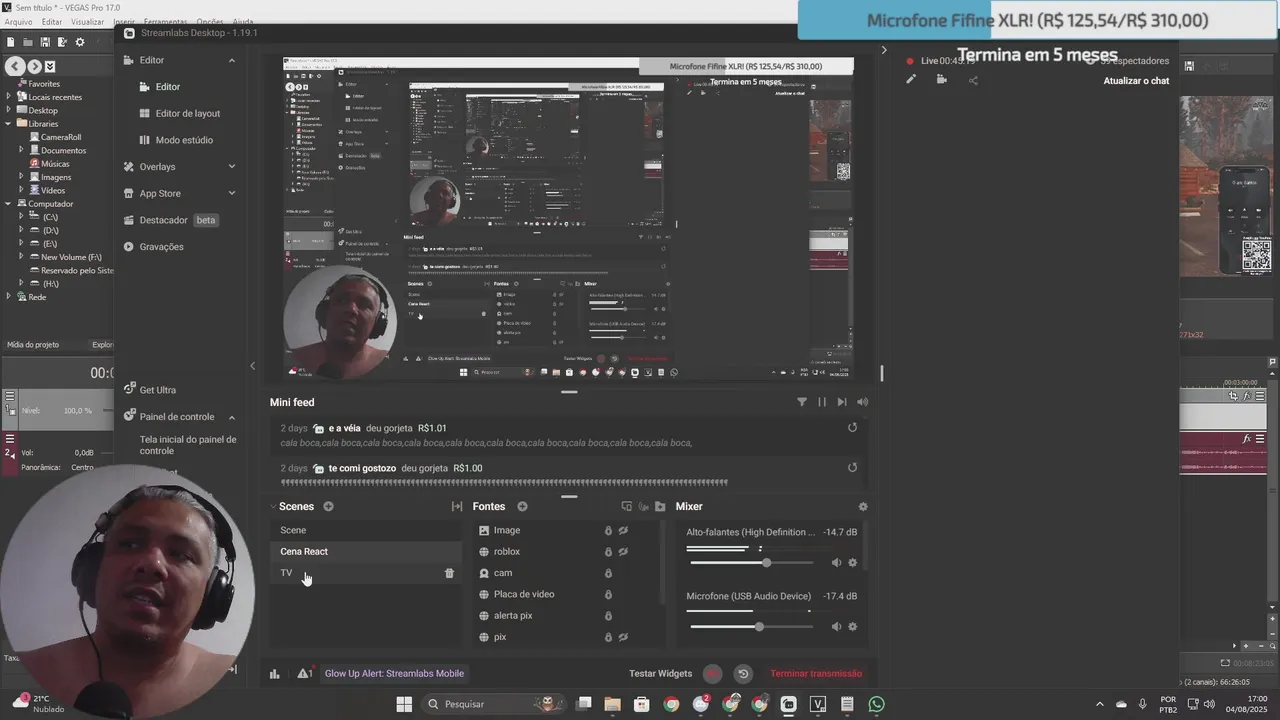Click Terminar transmissão button
The height and width of the screenshot is (720, 1280).
coord(816,674)
